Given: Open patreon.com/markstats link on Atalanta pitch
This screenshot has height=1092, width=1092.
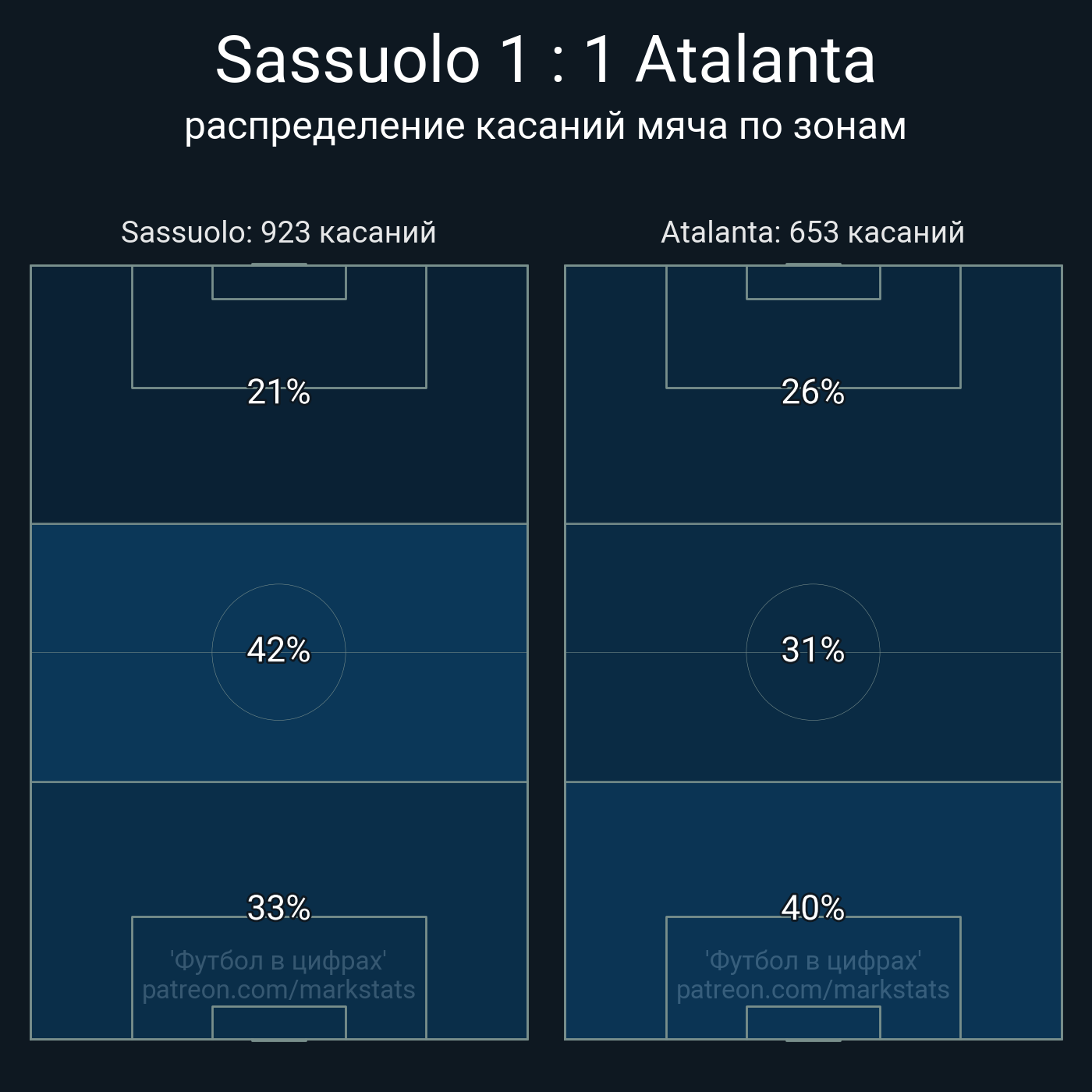Looking at the screenshot, I should pos(813,990).
